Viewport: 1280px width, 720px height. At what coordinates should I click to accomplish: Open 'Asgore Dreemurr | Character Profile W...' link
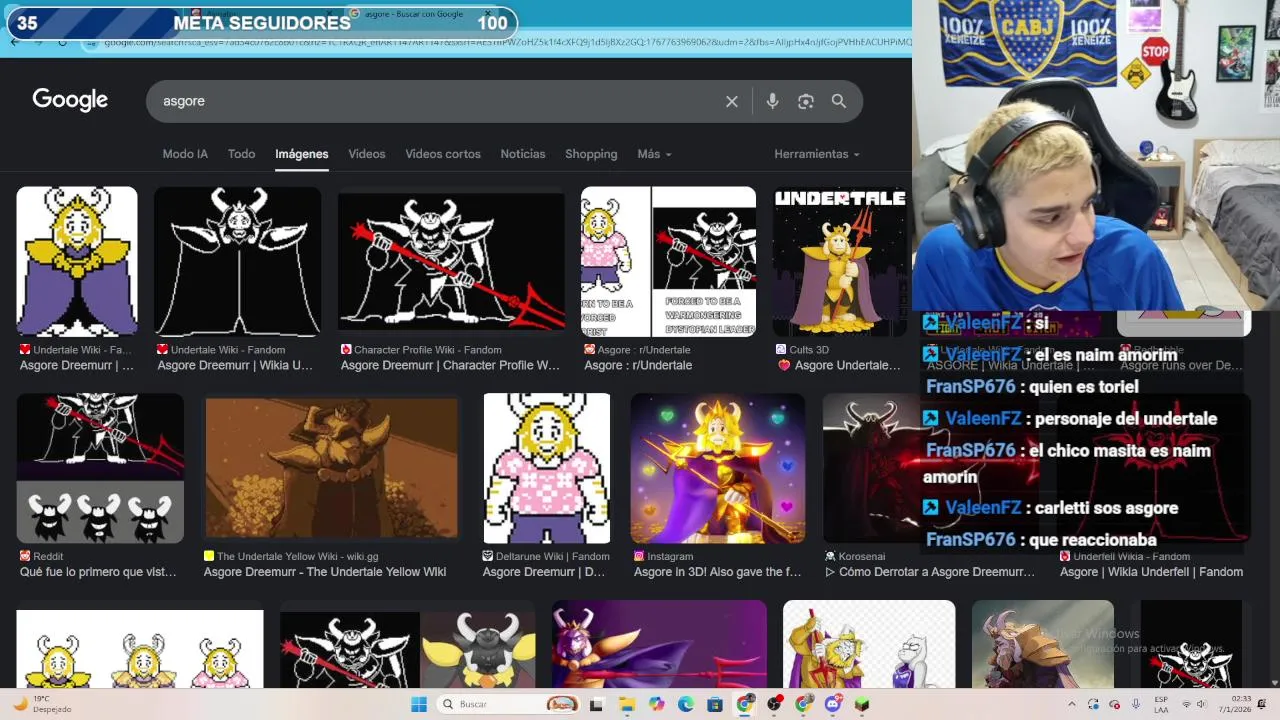pyautogui.click(x=450, y=366)
